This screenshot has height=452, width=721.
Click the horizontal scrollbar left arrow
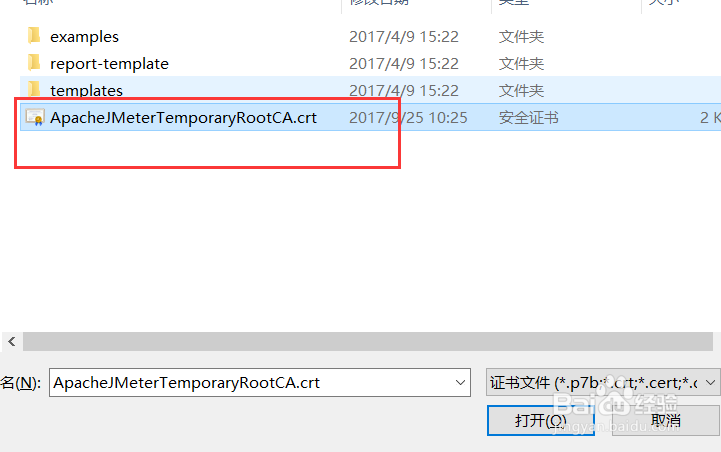pos(12,342)
